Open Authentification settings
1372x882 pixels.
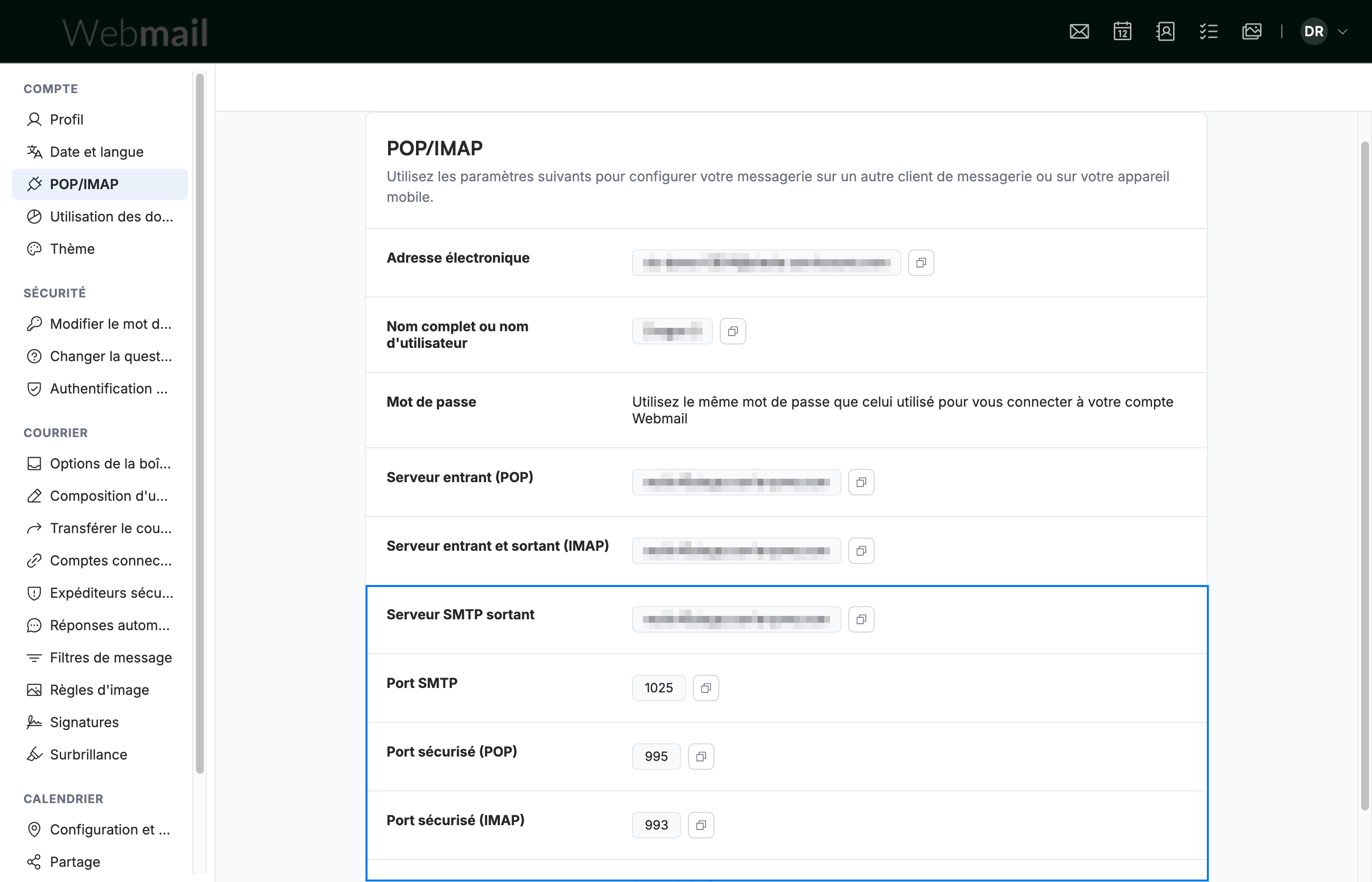[x=99, y=389]
